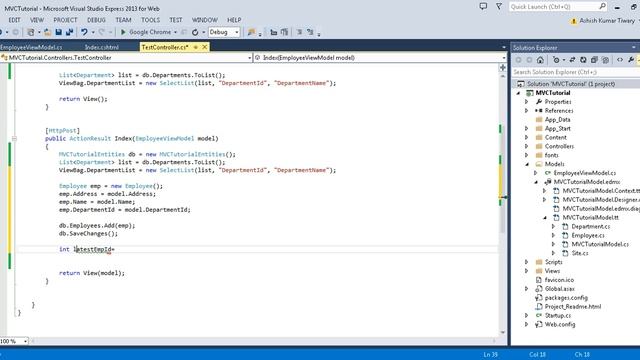This screenshot has height=360, width=640.
Task: Expand the Properties node
Action: point(527,102)
